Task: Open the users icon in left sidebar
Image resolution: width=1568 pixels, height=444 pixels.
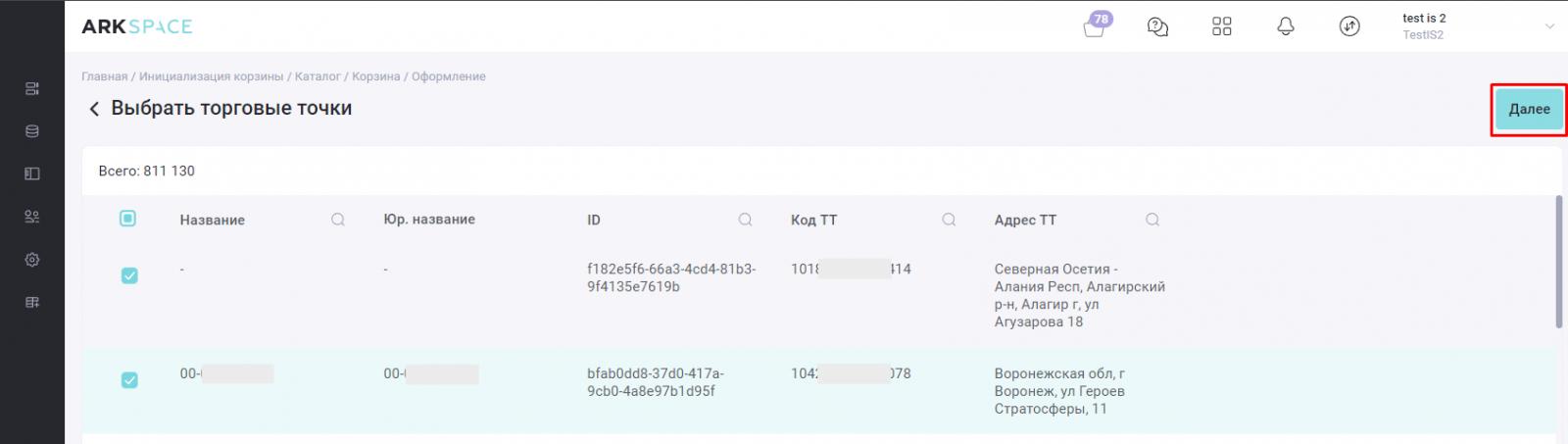Action: point(32,217)
